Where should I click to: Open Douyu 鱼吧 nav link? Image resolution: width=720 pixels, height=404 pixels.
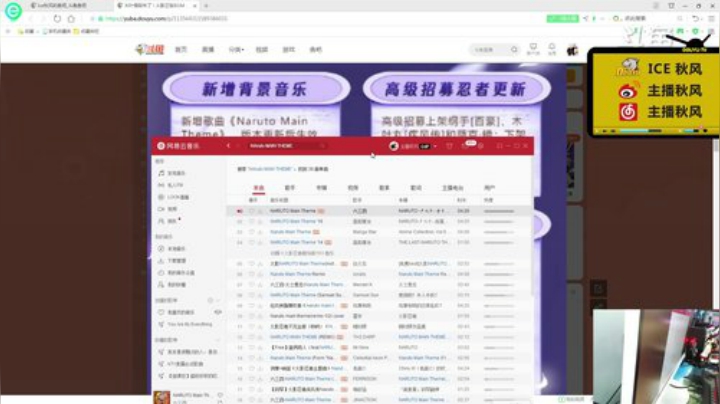pyautogui.click(x=315, y=49)
